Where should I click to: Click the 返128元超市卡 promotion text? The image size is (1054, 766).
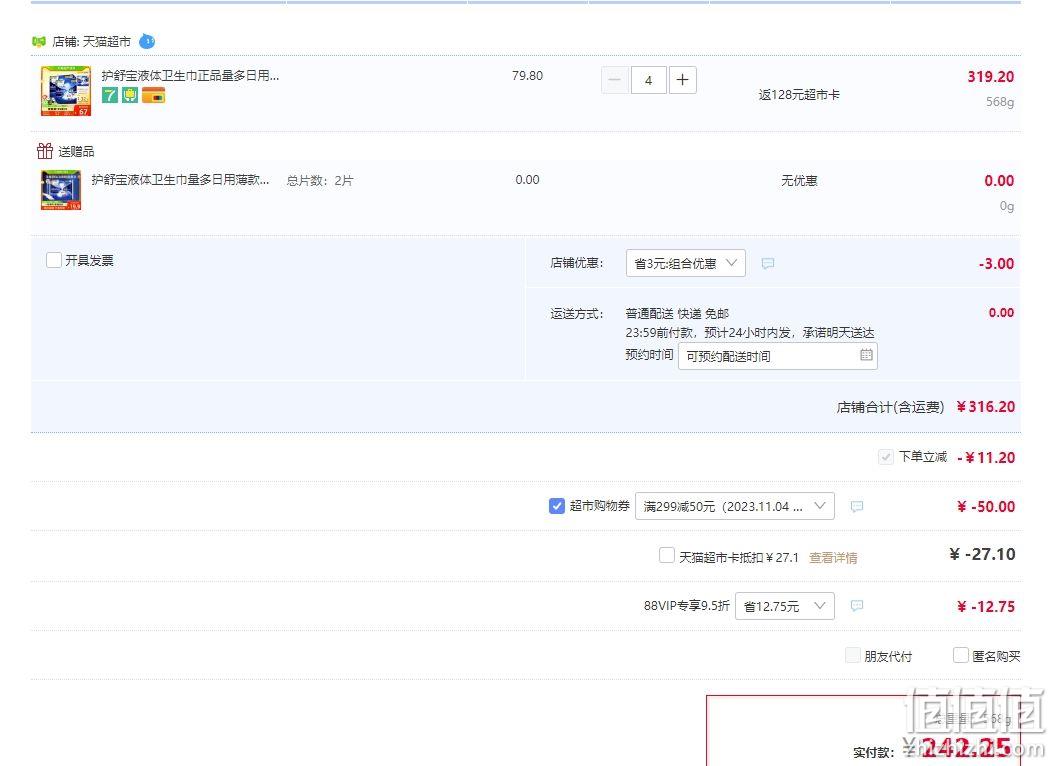point(799,95)
